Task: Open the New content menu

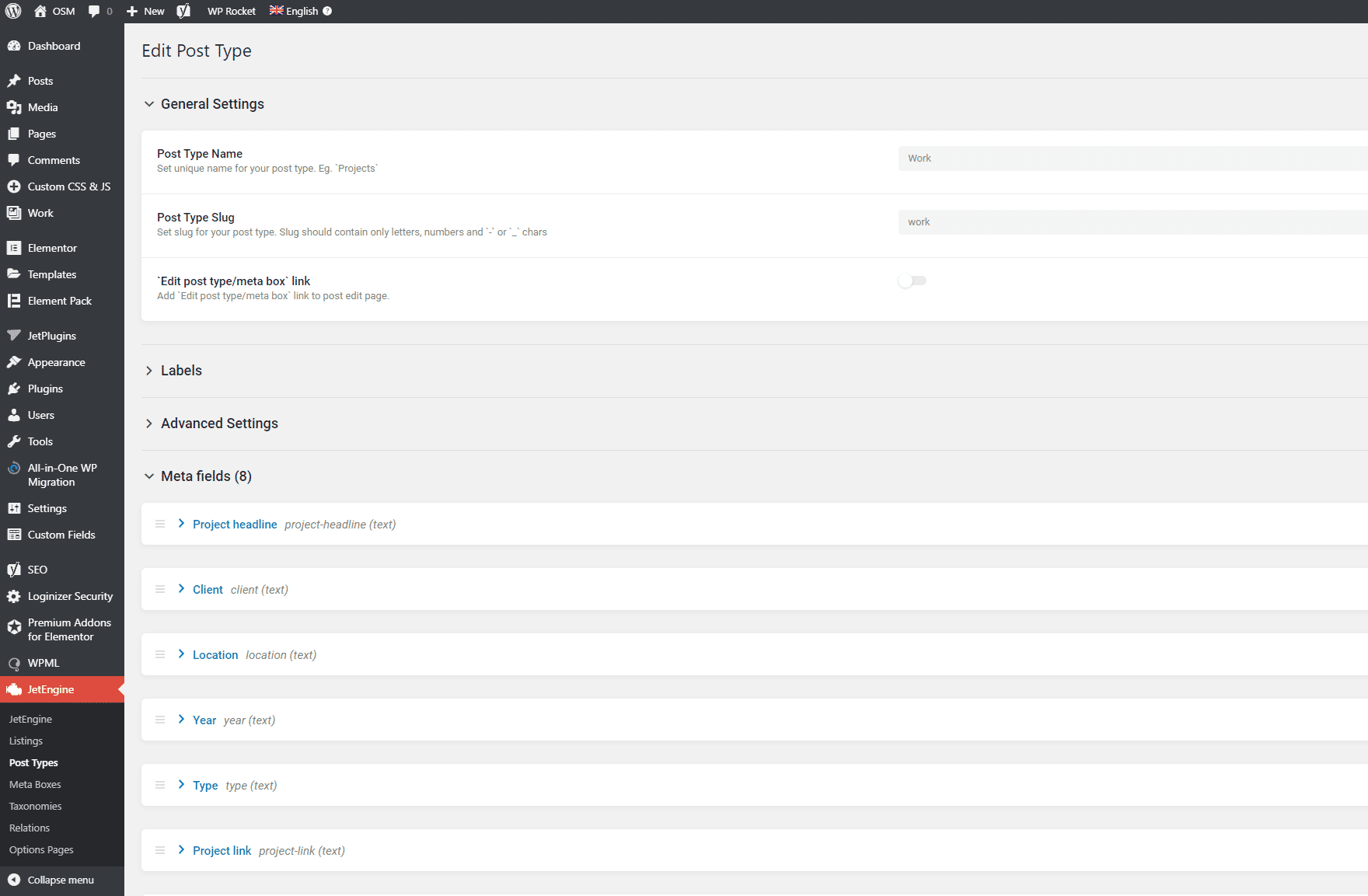Action: click(145, 11)
